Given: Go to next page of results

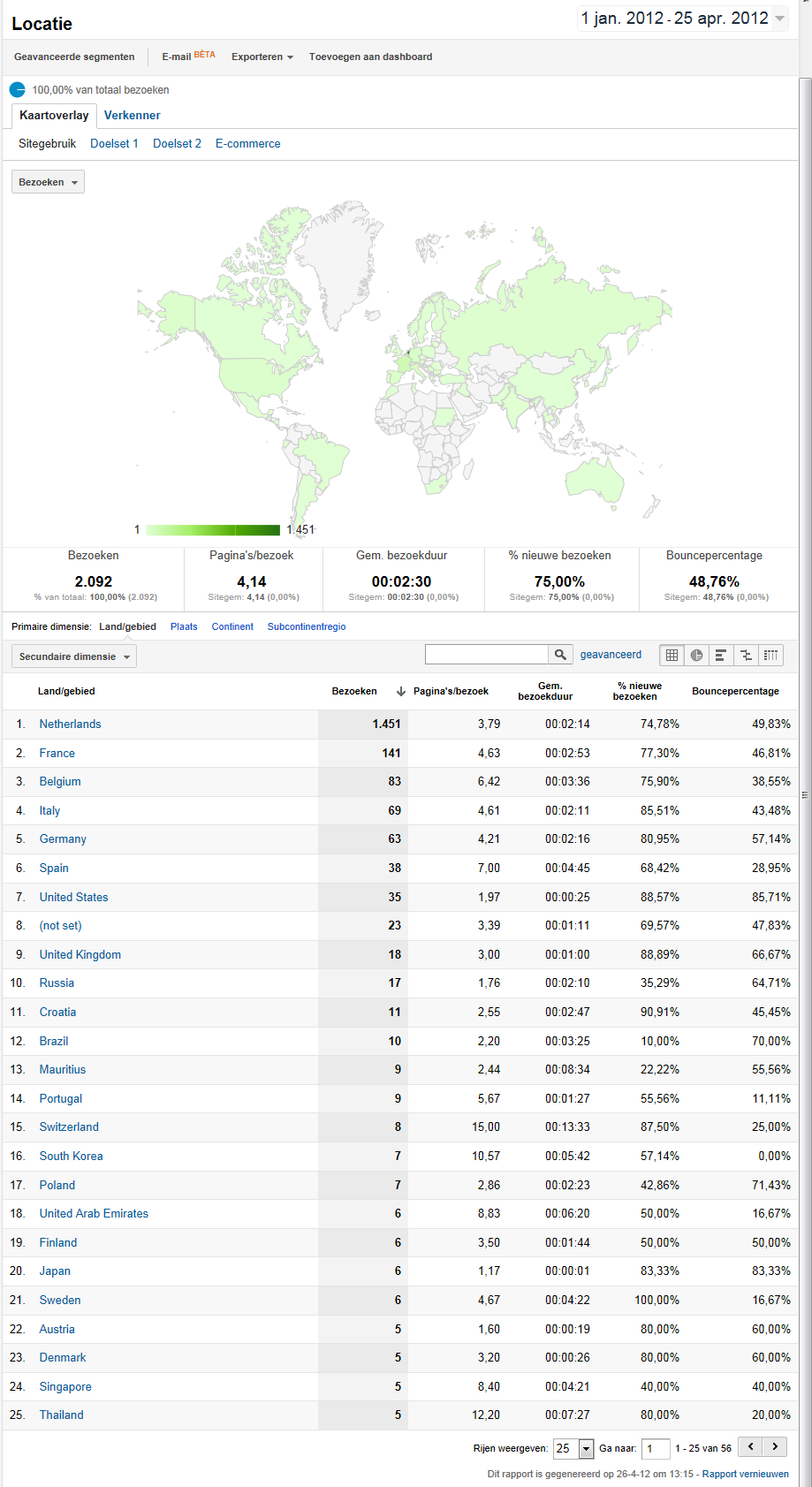Looking at the screenshot, I should pos(775,1447).
